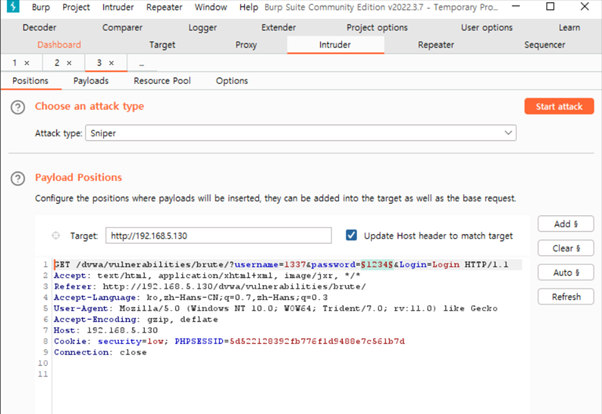The width and height of the screenshot is (602, 414).
Task: Switch to the Sequencer tab
Action: [544, 45]
